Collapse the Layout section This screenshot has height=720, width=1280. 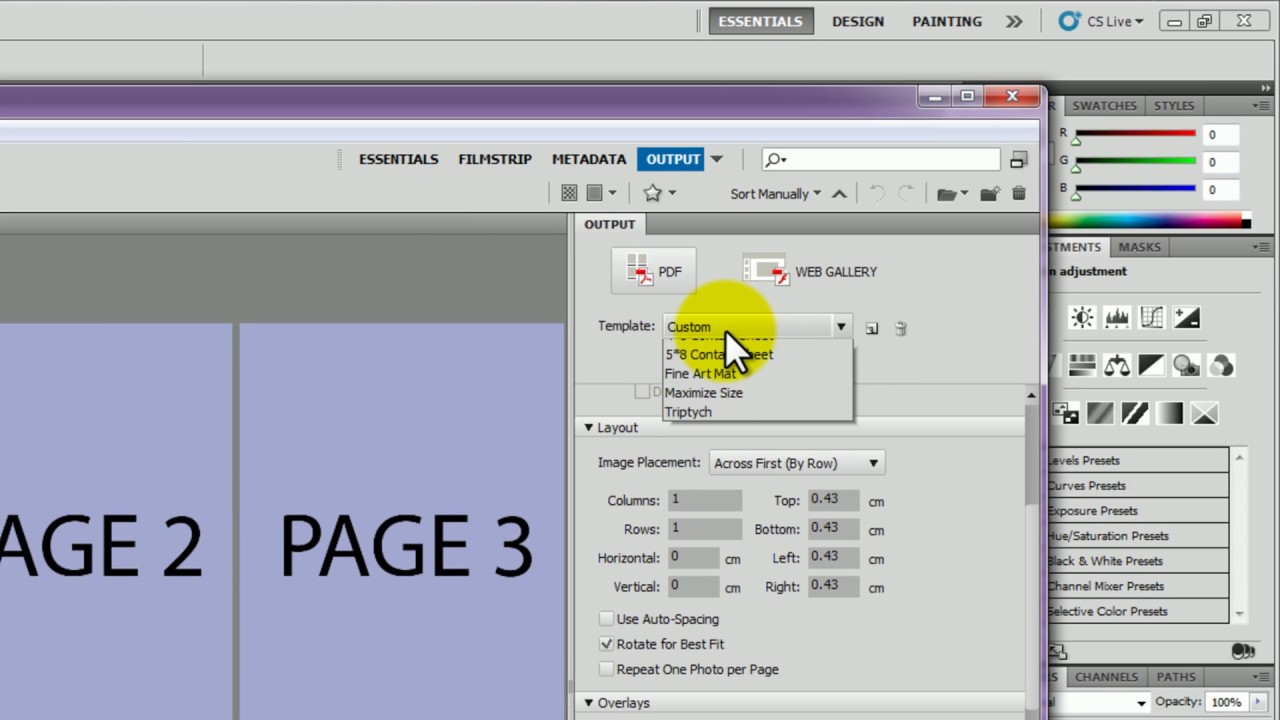point(589,427)
